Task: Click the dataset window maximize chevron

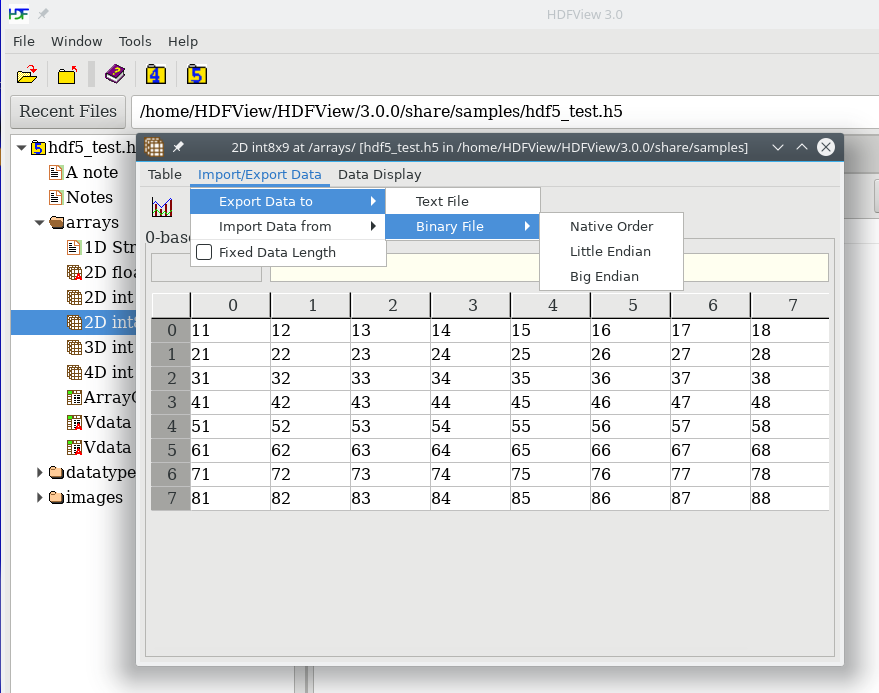Action: click(802, 147)
